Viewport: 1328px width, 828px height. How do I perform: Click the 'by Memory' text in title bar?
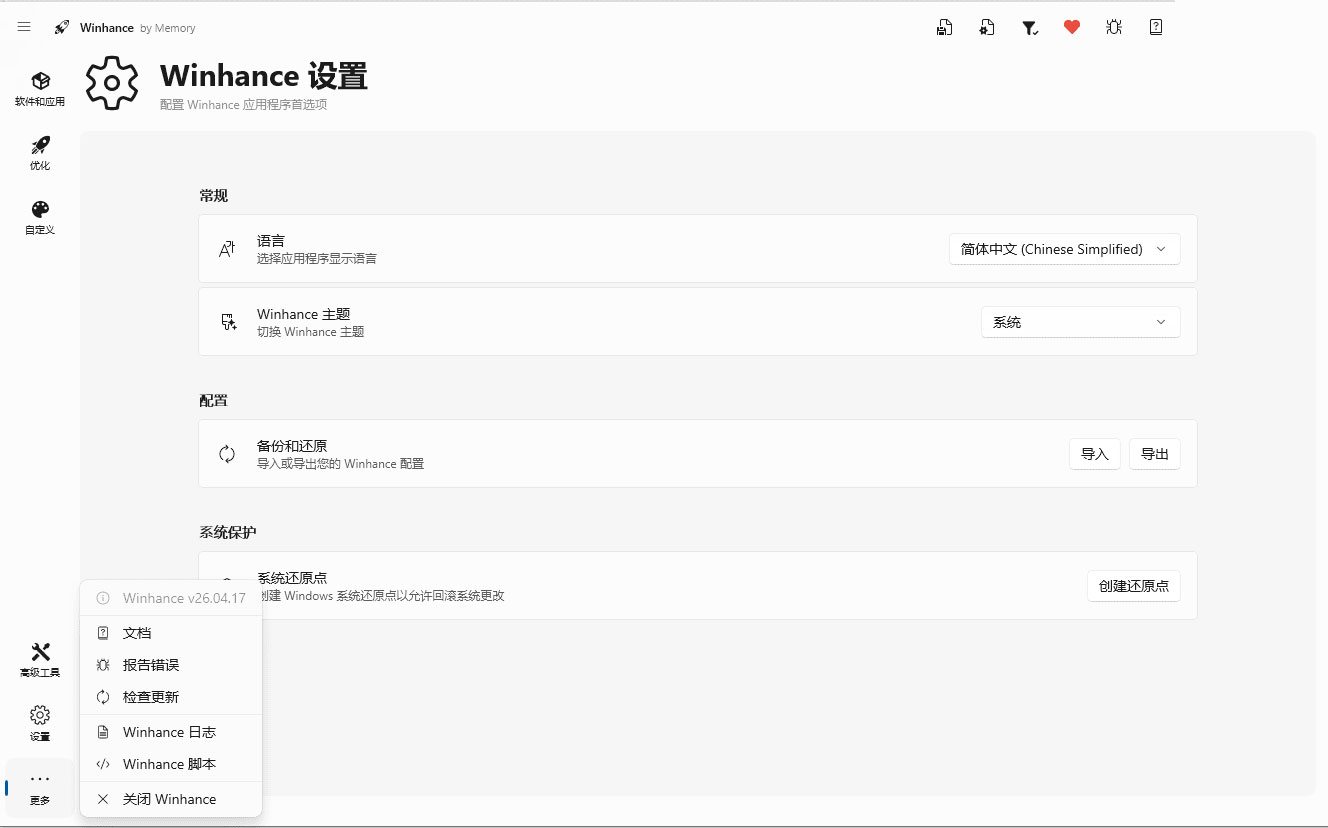tap(168, 28)
